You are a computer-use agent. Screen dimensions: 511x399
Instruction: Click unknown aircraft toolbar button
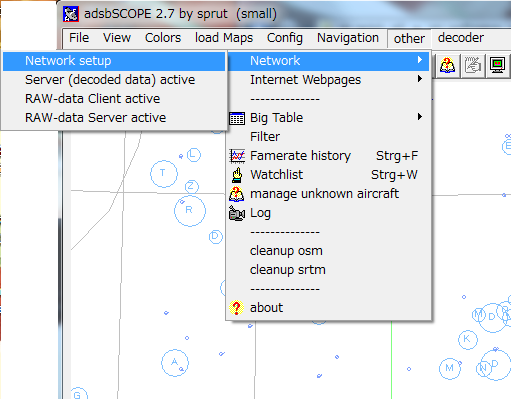point(447,65)
